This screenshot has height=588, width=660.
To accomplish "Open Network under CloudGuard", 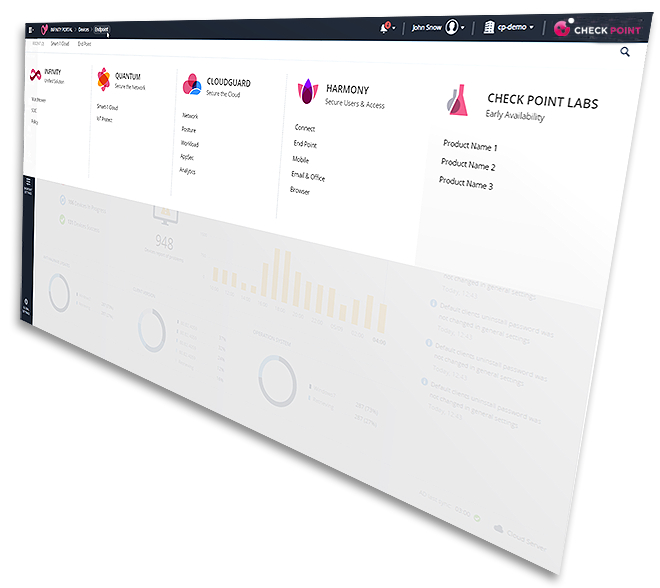I will point(190,116).
